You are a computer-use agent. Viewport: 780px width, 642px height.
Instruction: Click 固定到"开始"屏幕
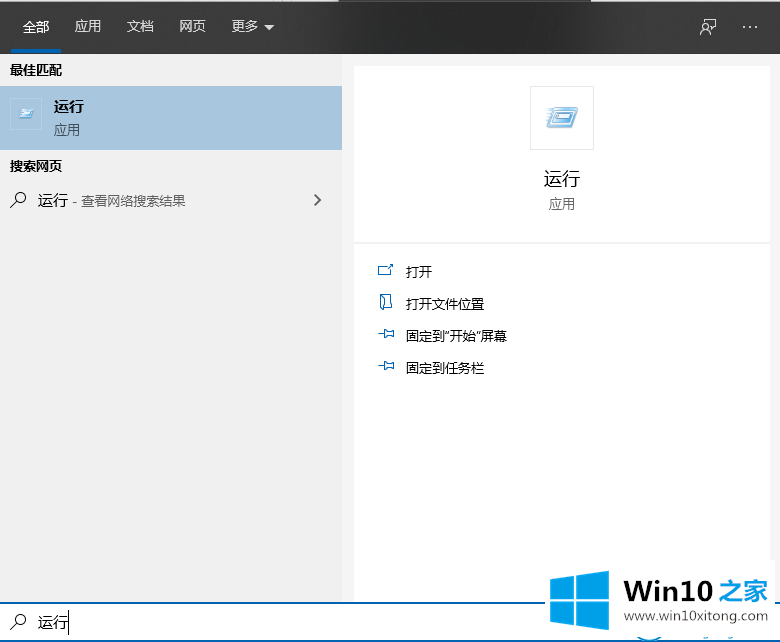point(456,336)
